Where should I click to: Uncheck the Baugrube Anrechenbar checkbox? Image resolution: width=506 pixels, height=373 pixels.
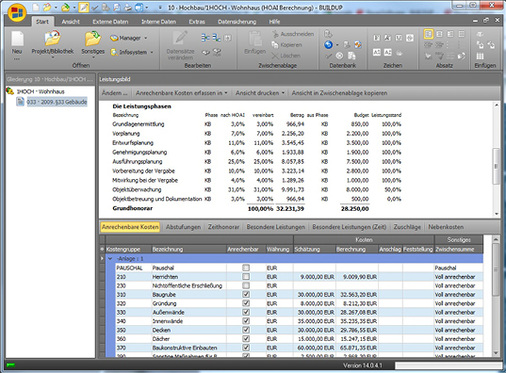pyautogui.click(x=246, y=294)
